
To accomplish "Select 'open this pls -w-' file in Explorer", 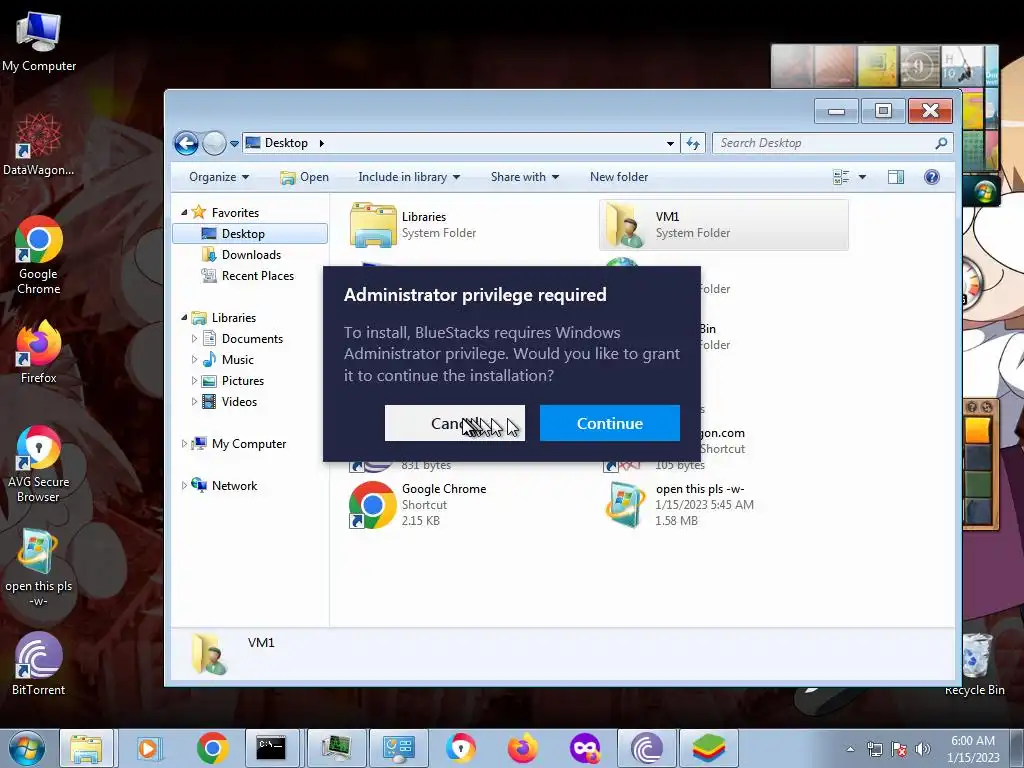I will click(724, 505).
